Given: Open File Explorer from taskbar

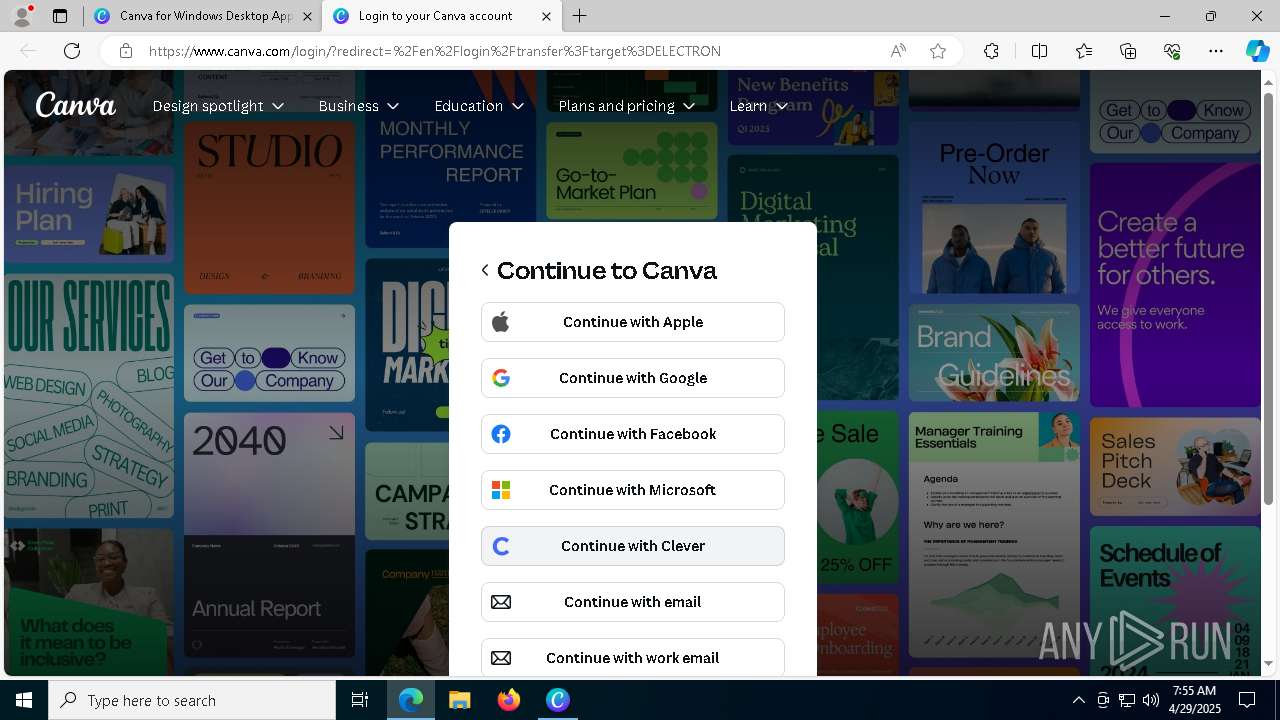Looking at the screenshot, I should (459, 700).
